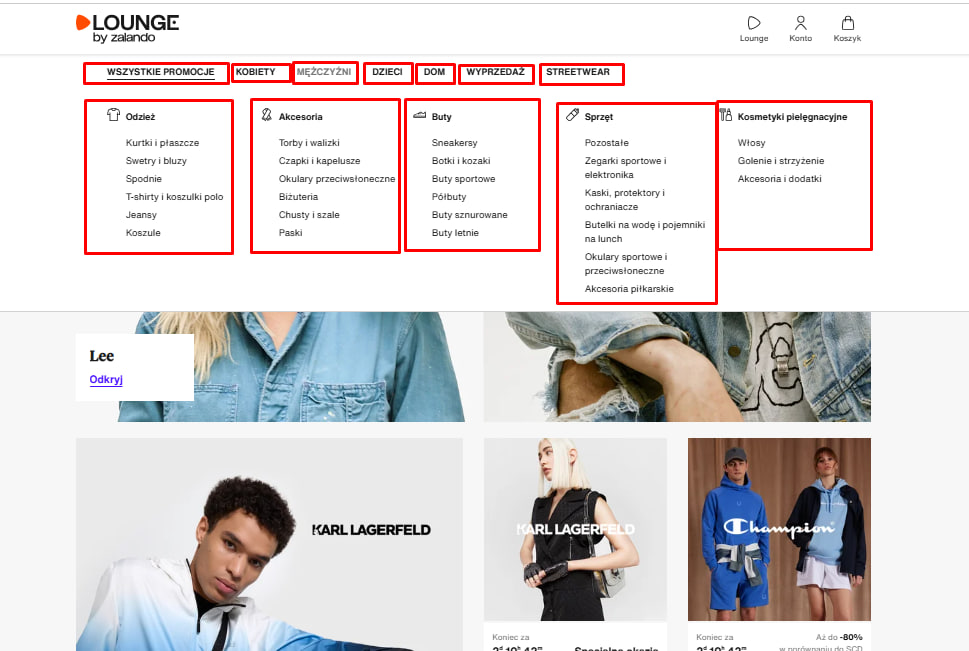
Task: Go to Torby i walizki
Action: (x=309, y=143)
